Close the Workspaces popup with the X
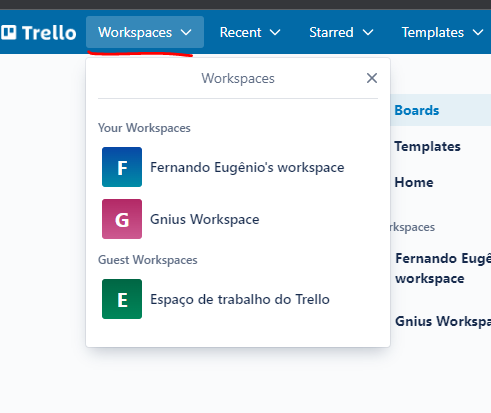 click(372, 78)
